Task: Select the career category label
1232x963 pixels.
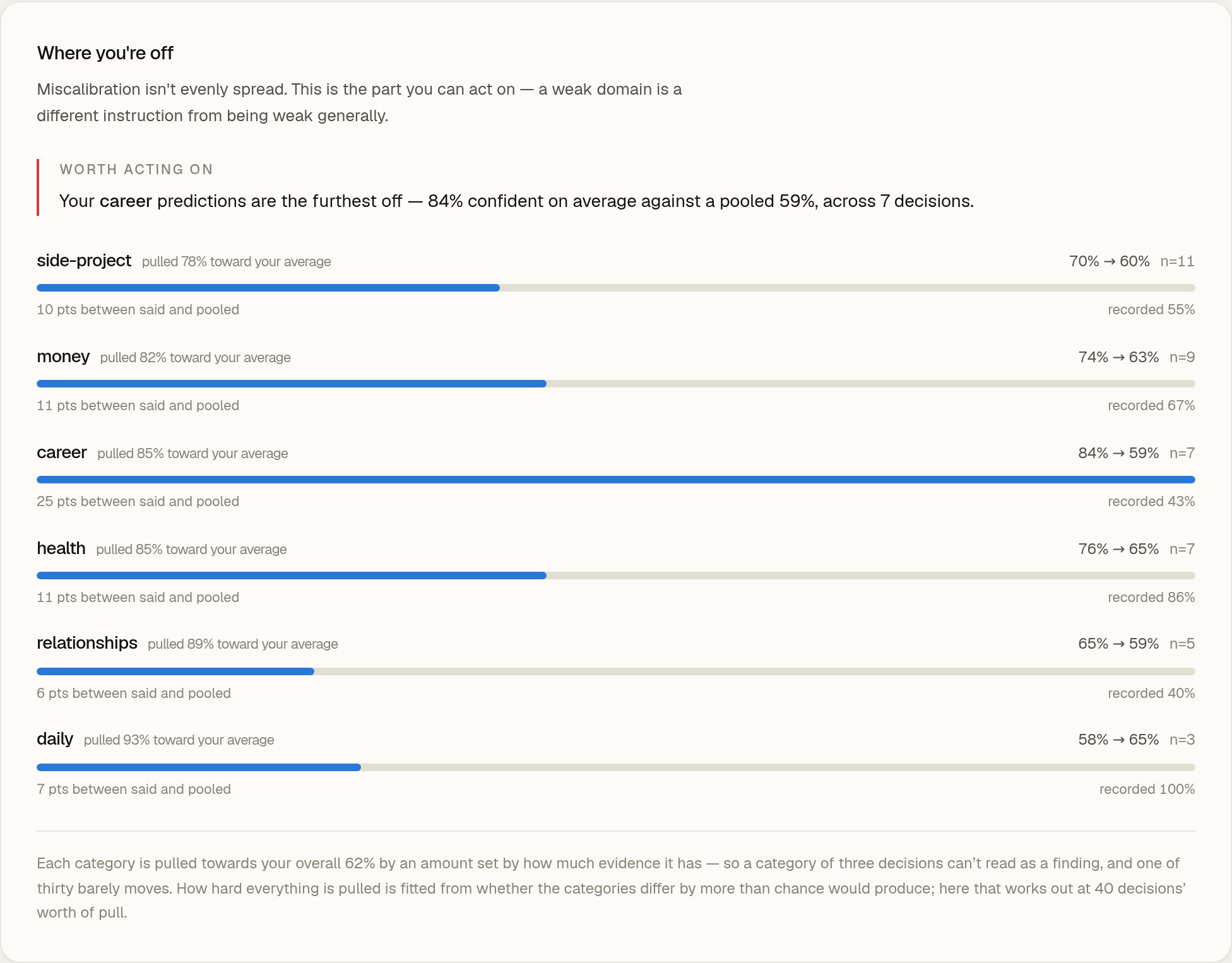Action: [62, 452]
